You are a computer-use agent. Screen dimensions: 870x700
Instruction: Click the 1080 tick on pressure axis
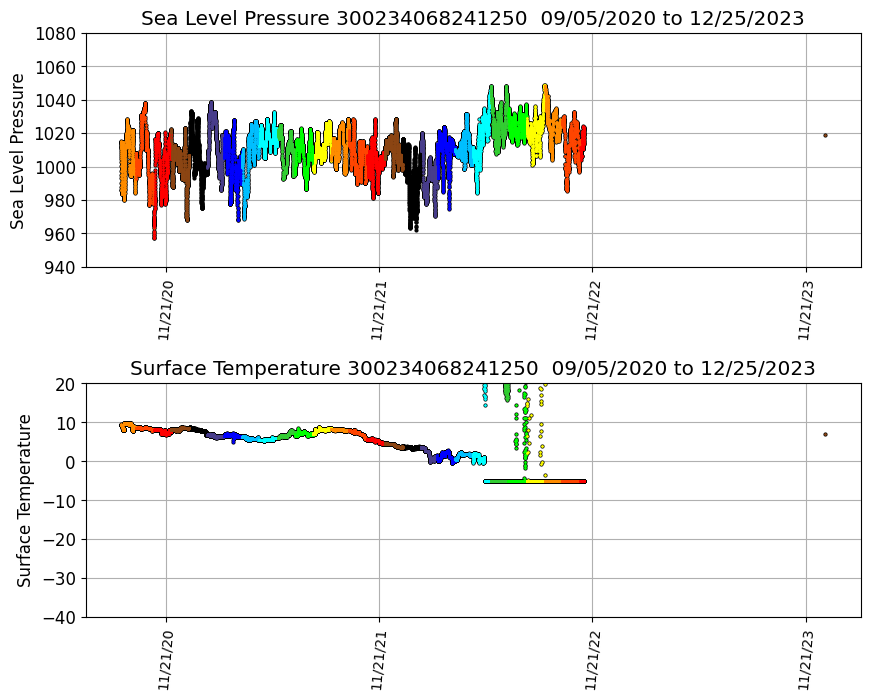pos(57,33)
